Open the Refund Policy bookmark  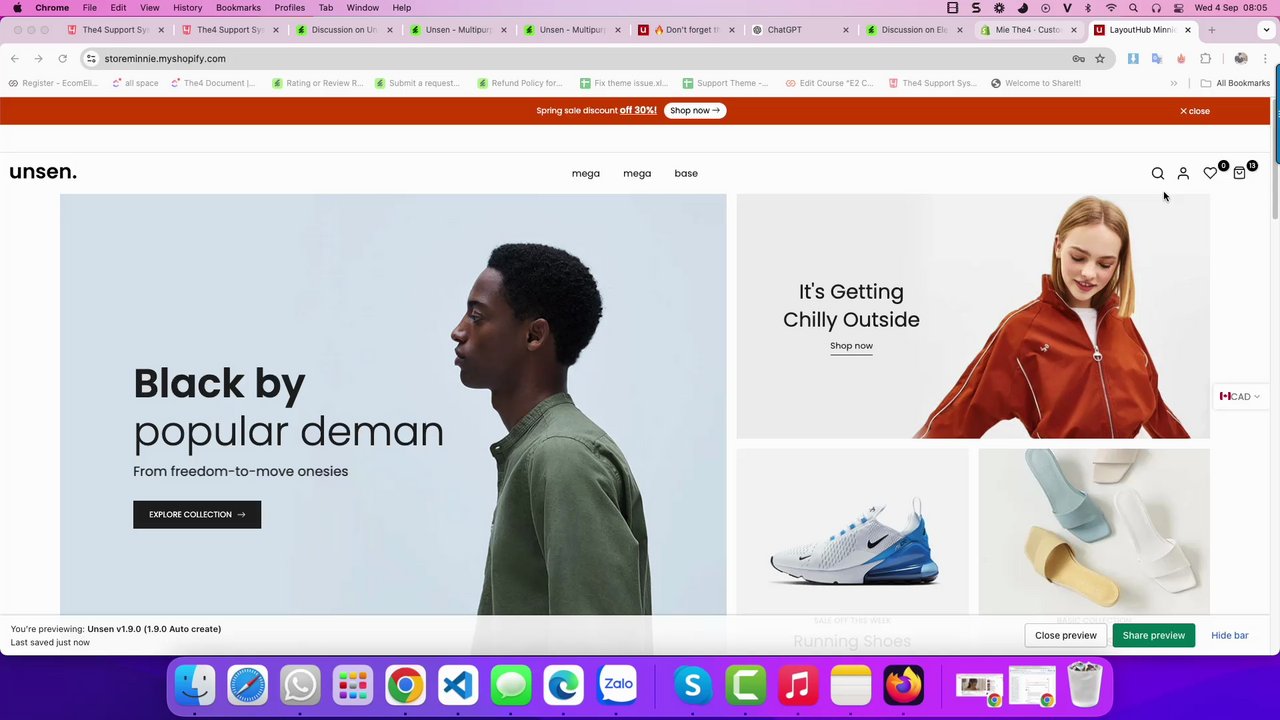coord(520,83)
